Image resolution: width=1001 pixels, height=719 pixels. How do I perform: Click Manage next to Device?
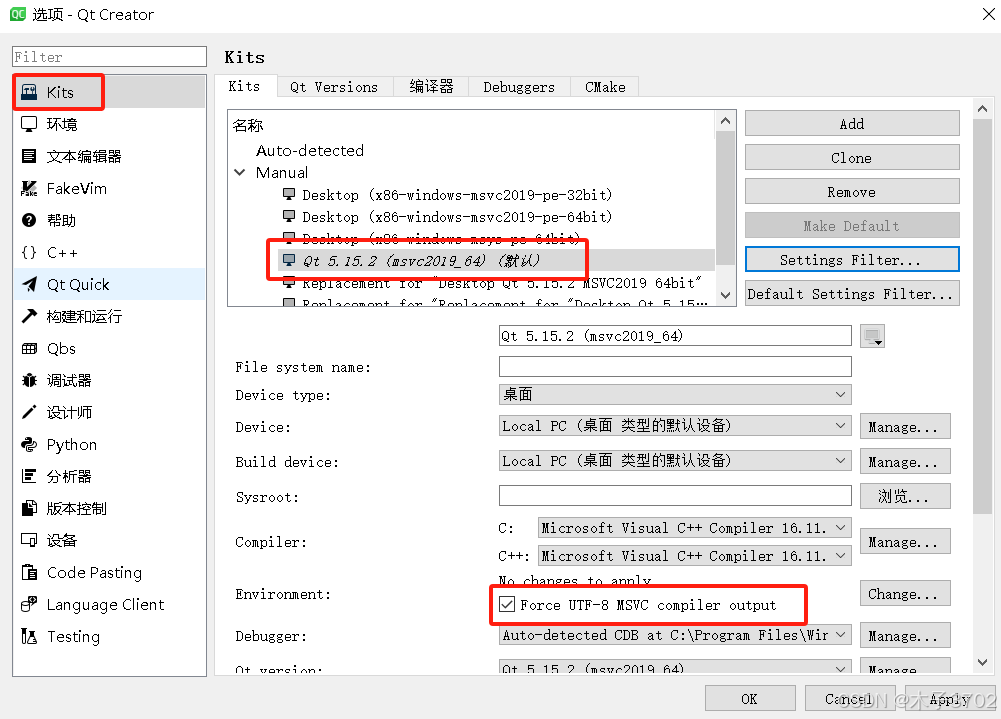pyautogui.click(x=905, y=427)
